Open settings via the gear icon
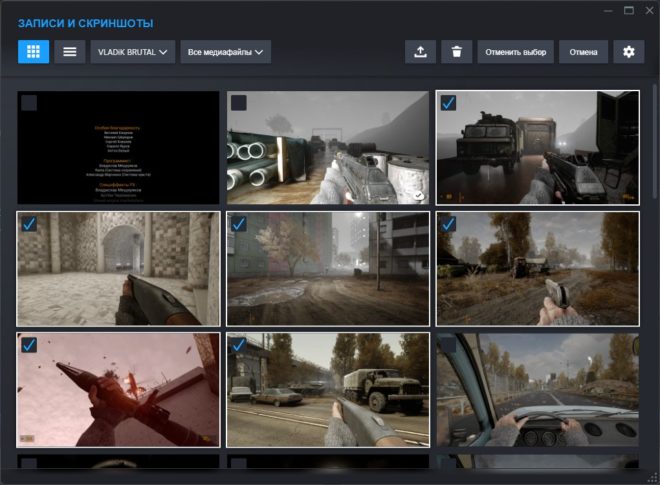 pos(628,52)
